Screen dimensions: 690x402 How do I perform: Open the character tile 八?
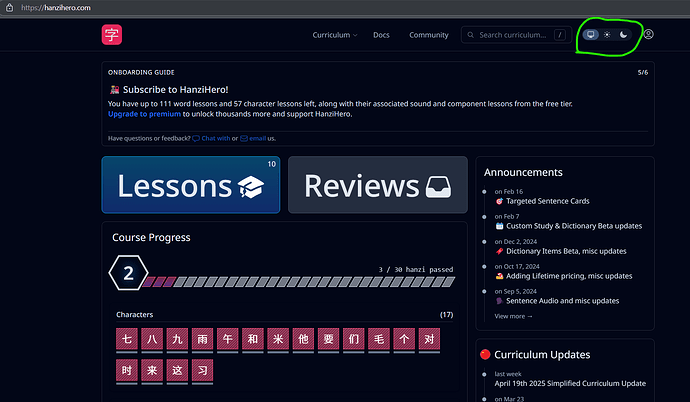tap(152, 339)
